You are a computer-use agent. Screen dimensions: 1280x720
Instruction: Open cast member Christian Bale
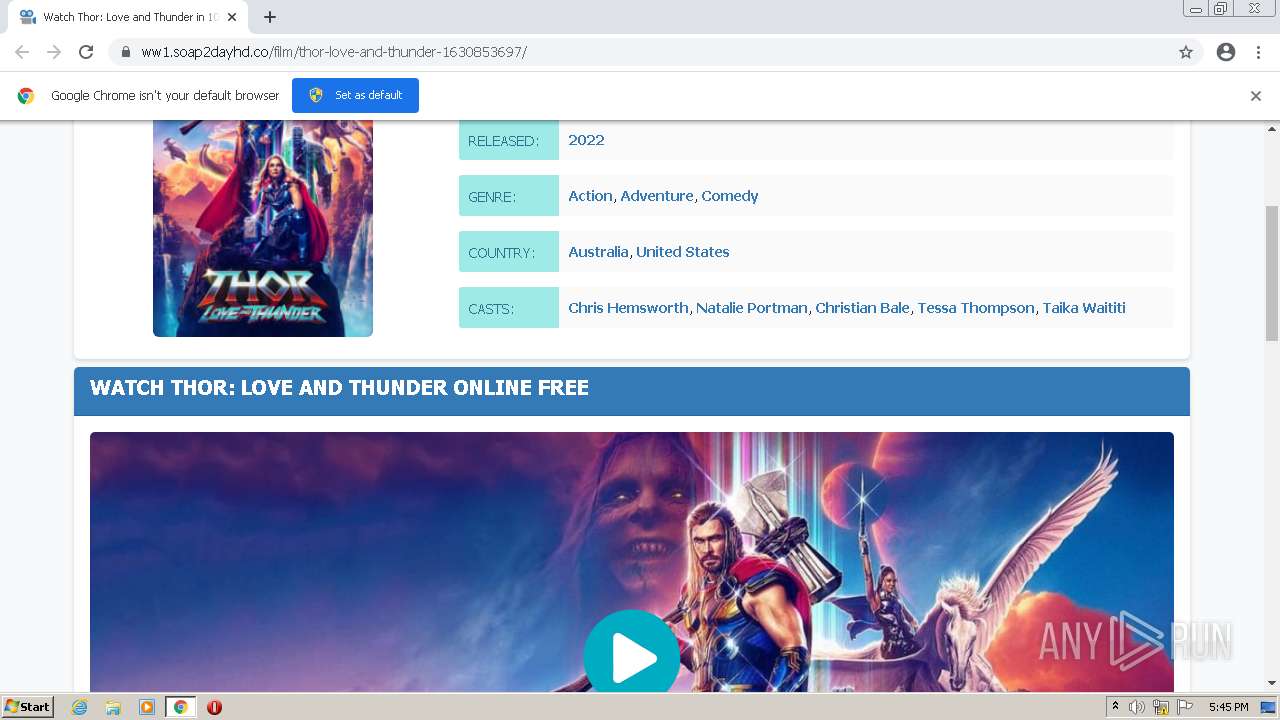863,308
